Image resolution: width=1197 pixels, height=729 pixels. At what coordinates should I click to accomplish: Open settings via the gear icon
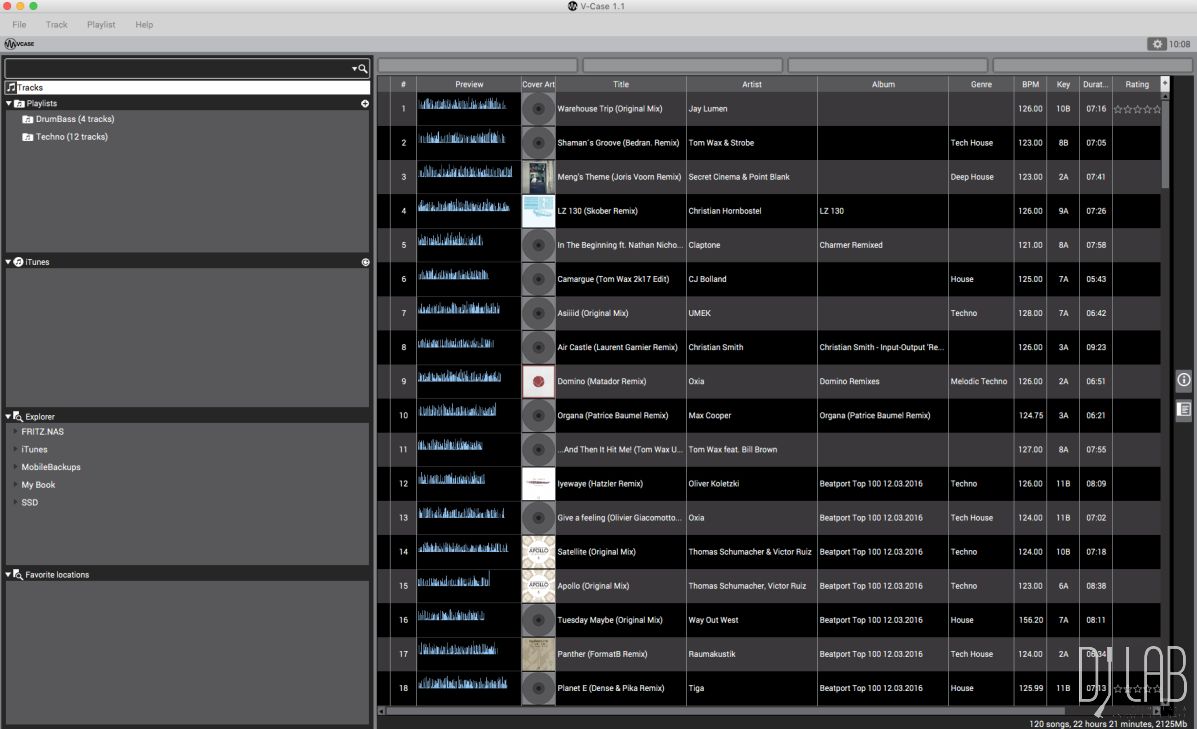[1157, 44]
